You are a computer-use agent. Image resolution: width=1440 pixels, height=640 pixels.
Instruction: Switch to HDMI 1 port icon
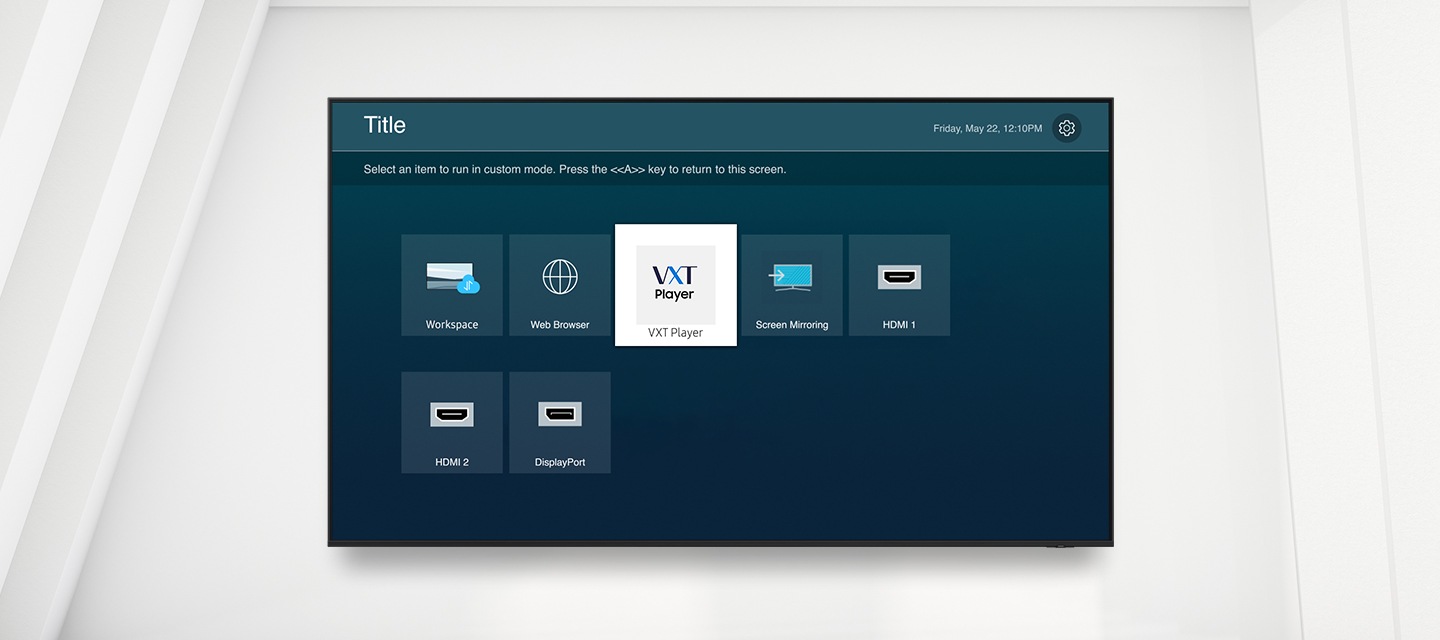(x=899, y=277)
